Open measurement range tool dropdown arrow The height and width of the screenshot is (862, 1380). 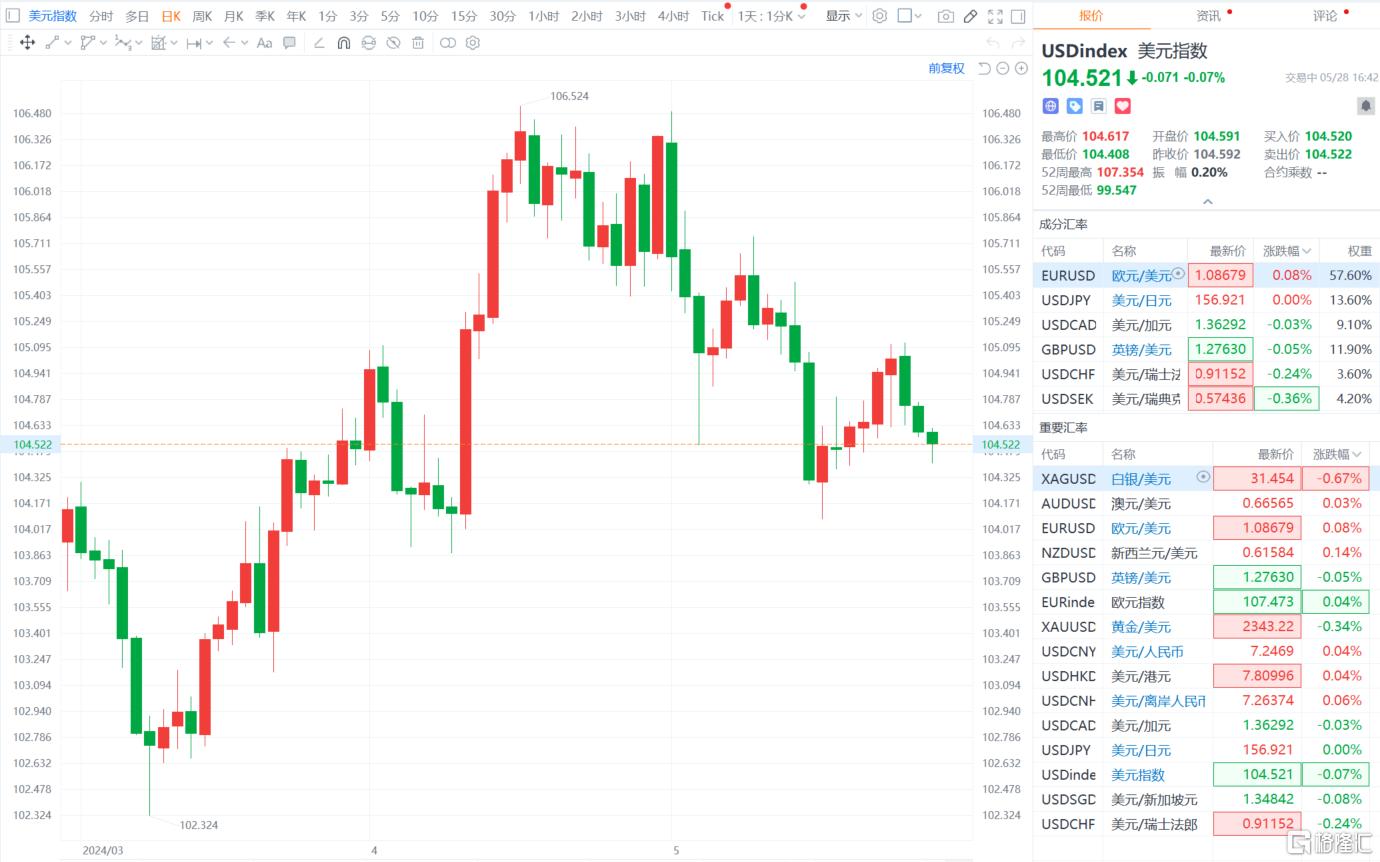[x=209, y=43]
